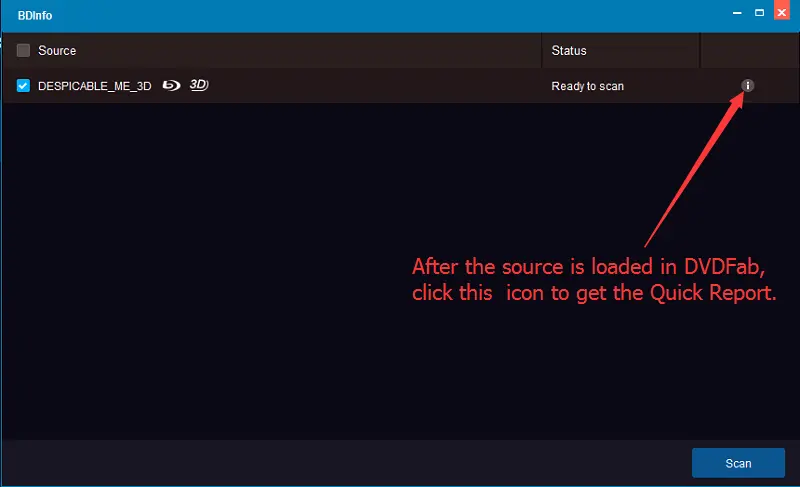Screen dimensions: 800x487
Task: Click the info icon for Quick Report
Action: pyautogui.click(x=748, y=86)
